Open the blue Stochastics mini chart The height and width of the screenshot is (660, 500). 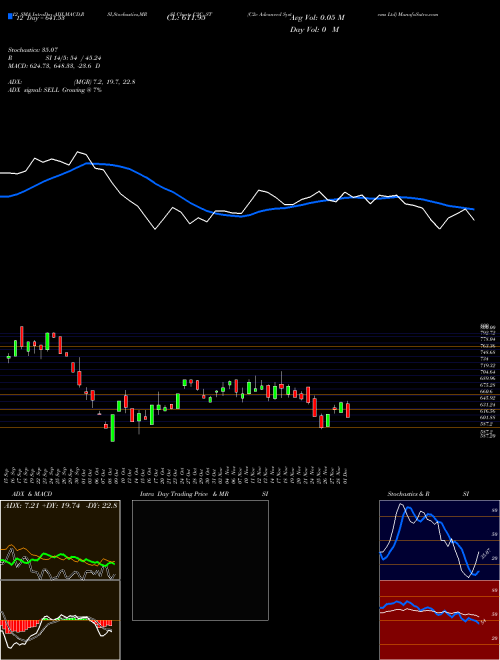click(440, 540)
